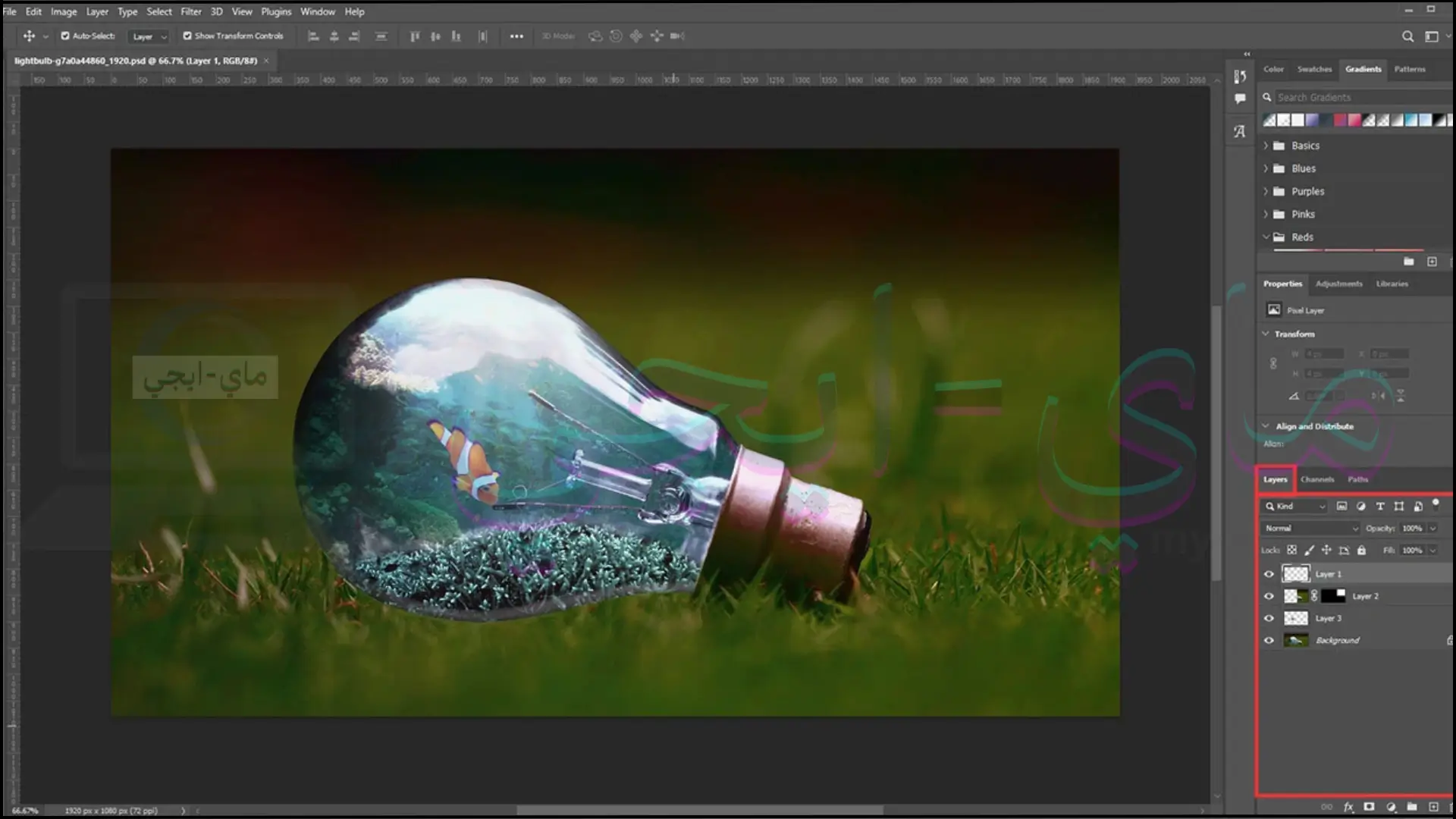Screen dimensions: 1456x819
Task: Filter layers by adjustment layer icon
Action: (1361, 506)
